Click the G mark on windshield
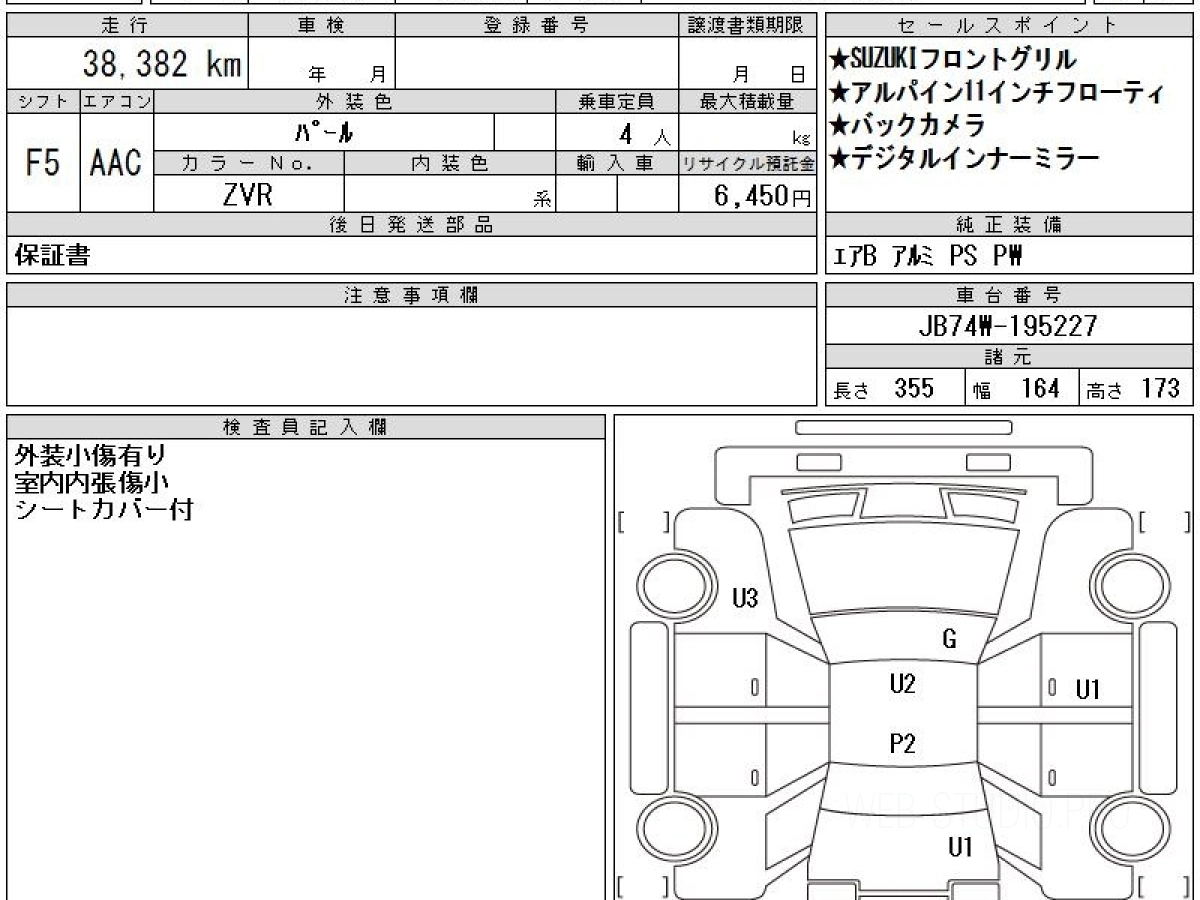Screen dimensions: 1200x900 click(949, 639)
